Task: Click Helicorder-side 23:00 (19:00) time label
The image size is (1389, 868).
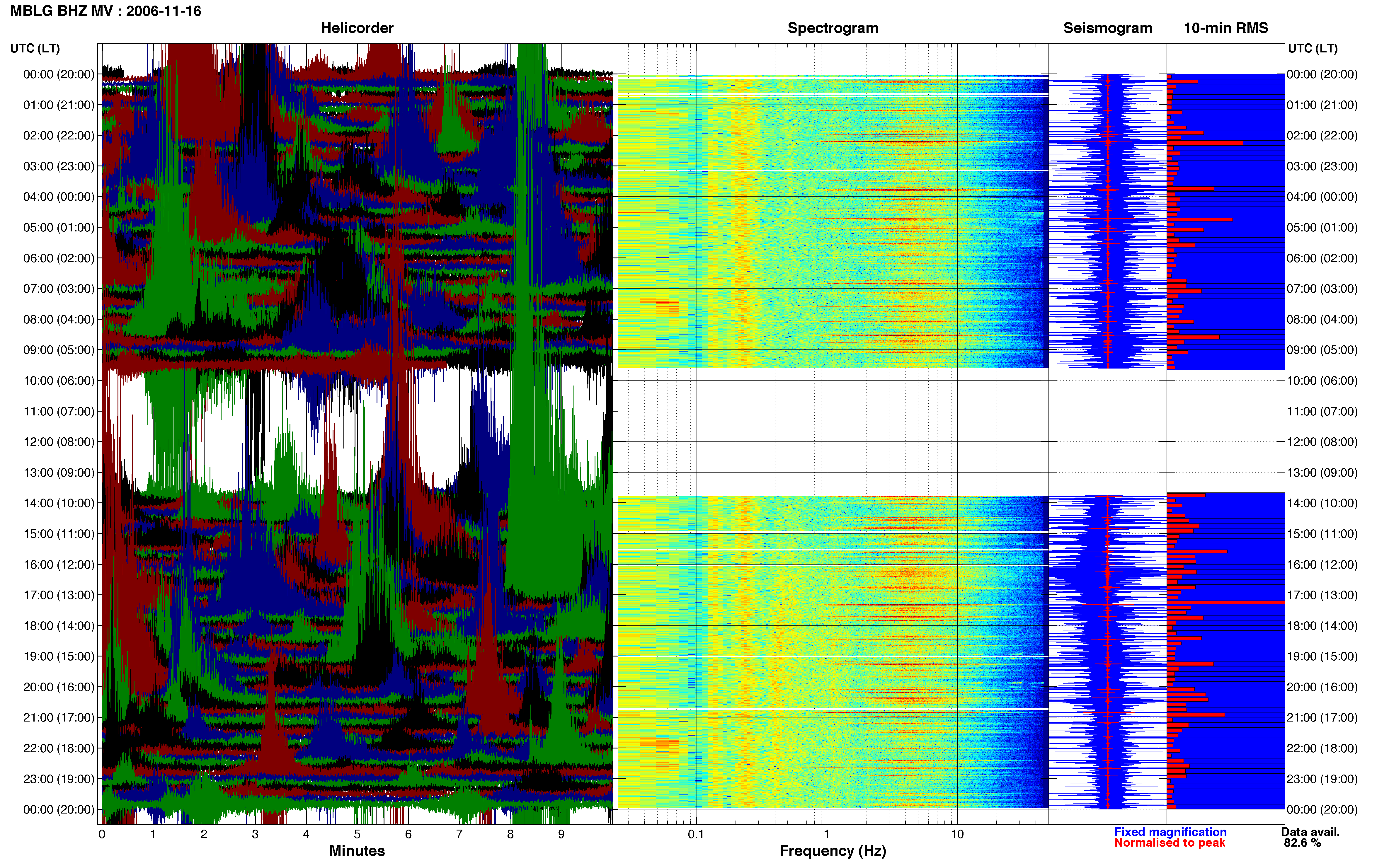Action: [x=59, y=779]
